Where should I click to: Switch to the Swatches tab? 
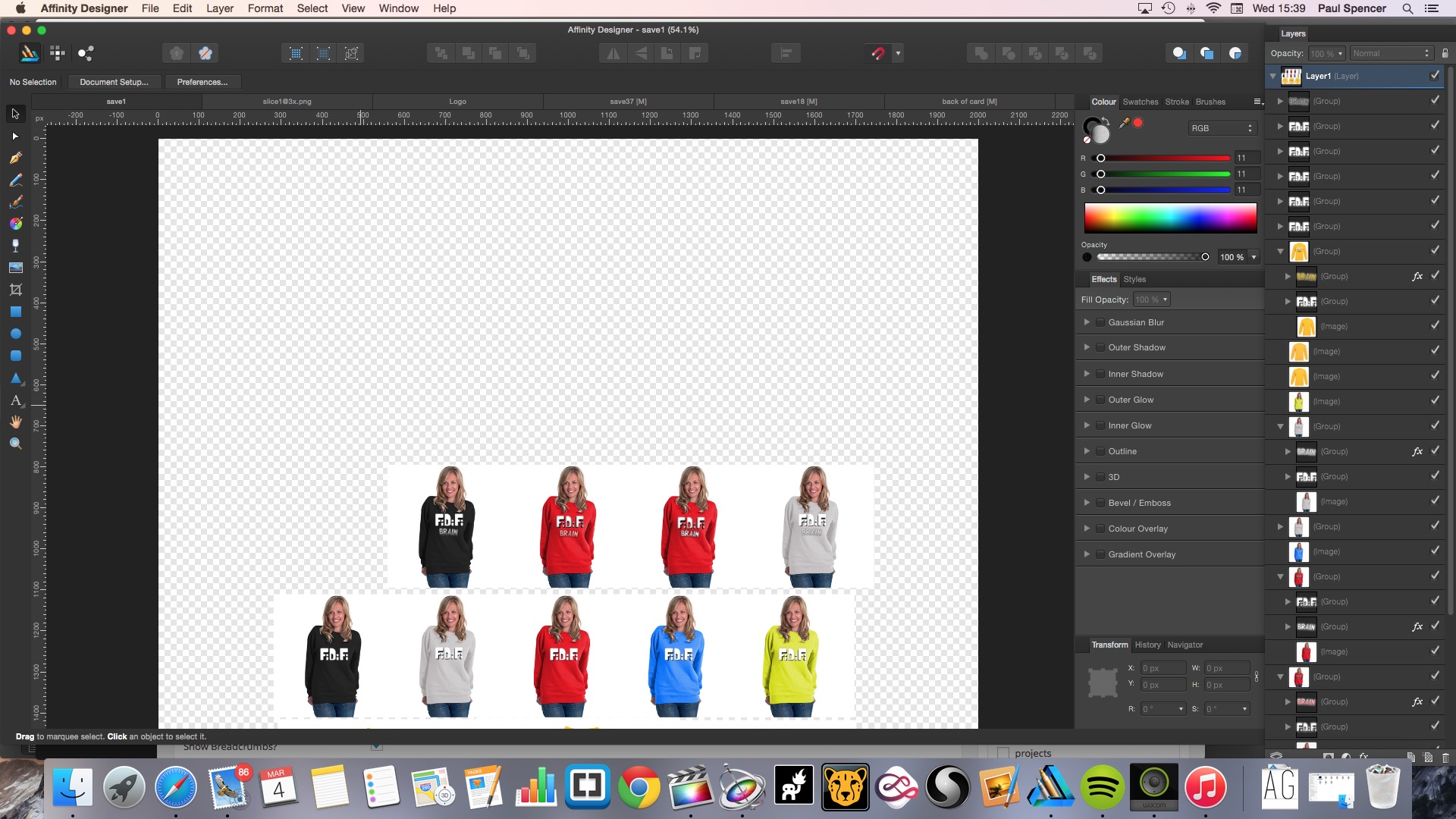(1140, 102)
